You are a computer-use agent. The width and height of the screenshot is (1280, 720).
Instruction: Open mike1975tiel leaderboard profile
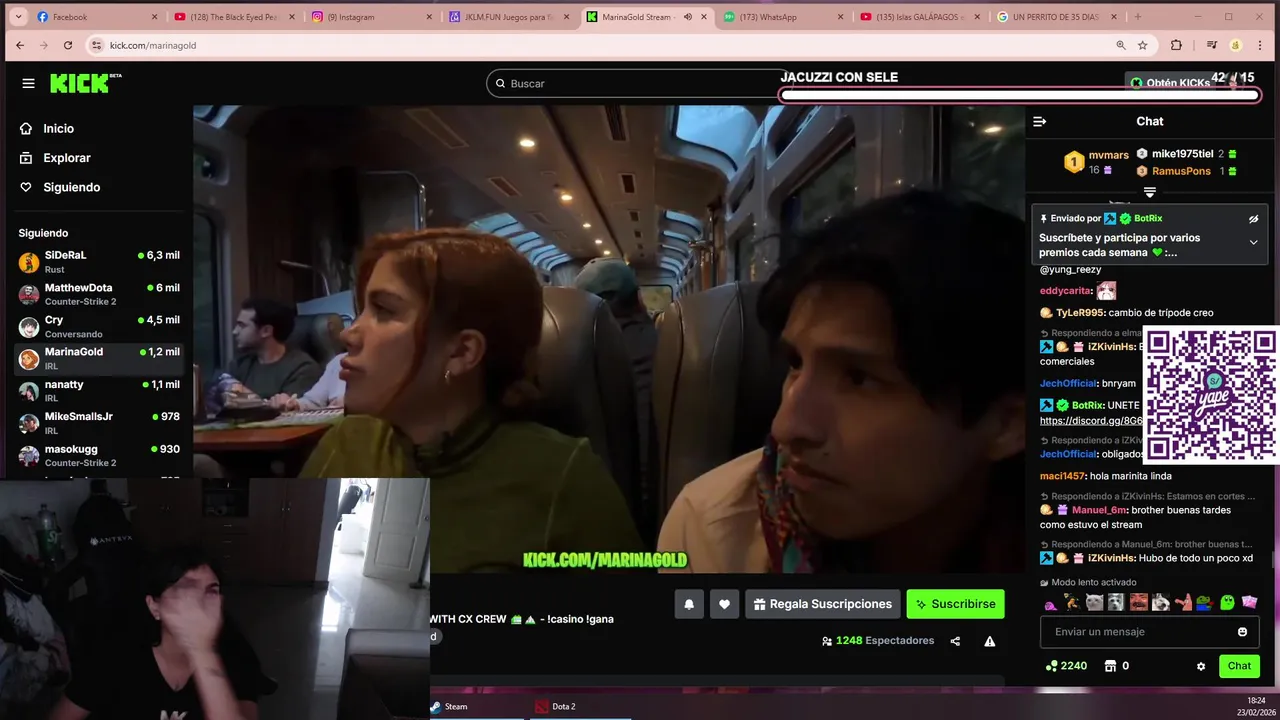tap(1182, 154)
